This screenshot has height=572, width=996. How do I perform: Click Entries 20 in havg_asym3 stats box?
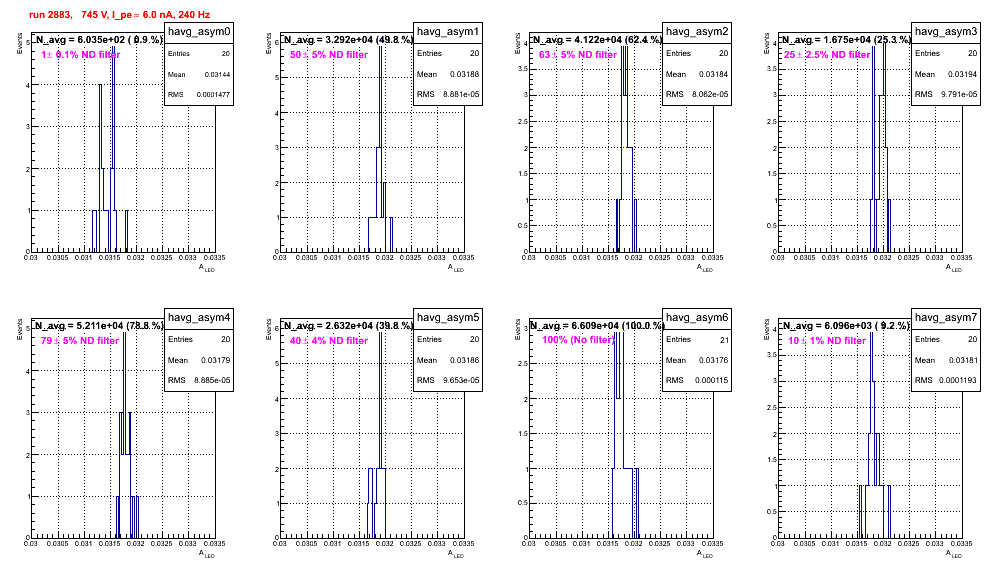click(946, 54)
